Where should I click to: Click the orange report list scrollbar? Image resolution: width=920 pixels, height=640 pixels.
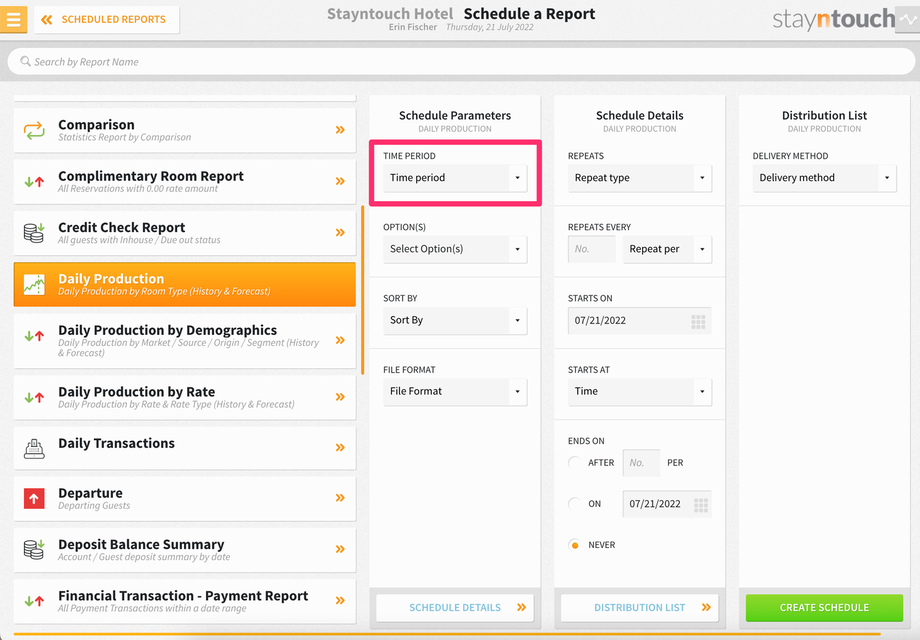pyautogui.click(x=363, y=290)
